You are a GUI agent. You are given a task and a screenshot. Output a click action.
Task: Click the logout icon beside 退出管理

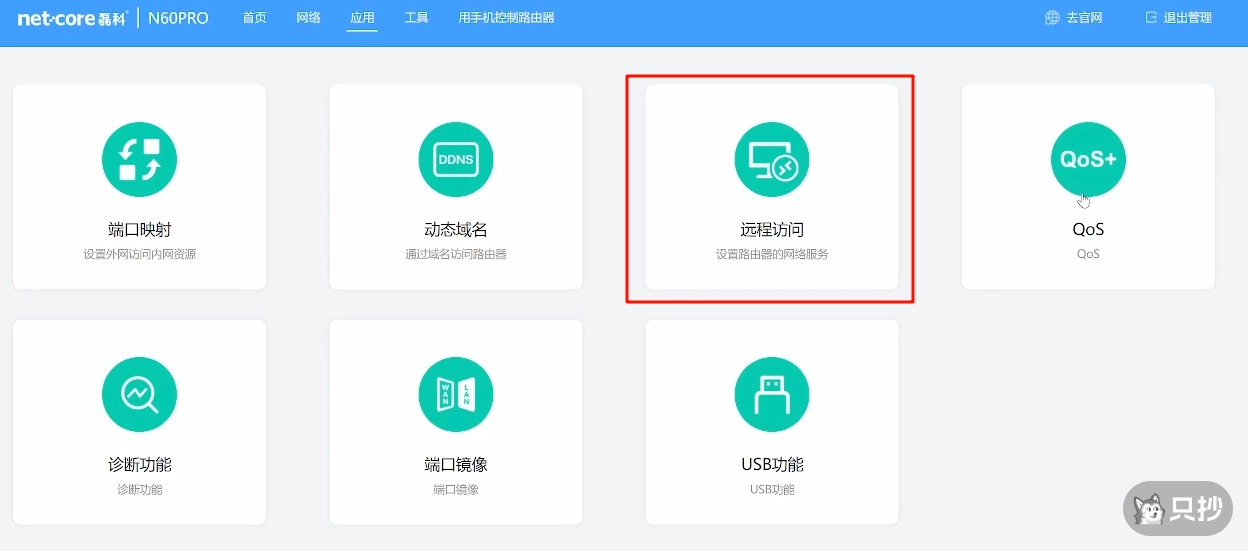[x=1151, y=18]
